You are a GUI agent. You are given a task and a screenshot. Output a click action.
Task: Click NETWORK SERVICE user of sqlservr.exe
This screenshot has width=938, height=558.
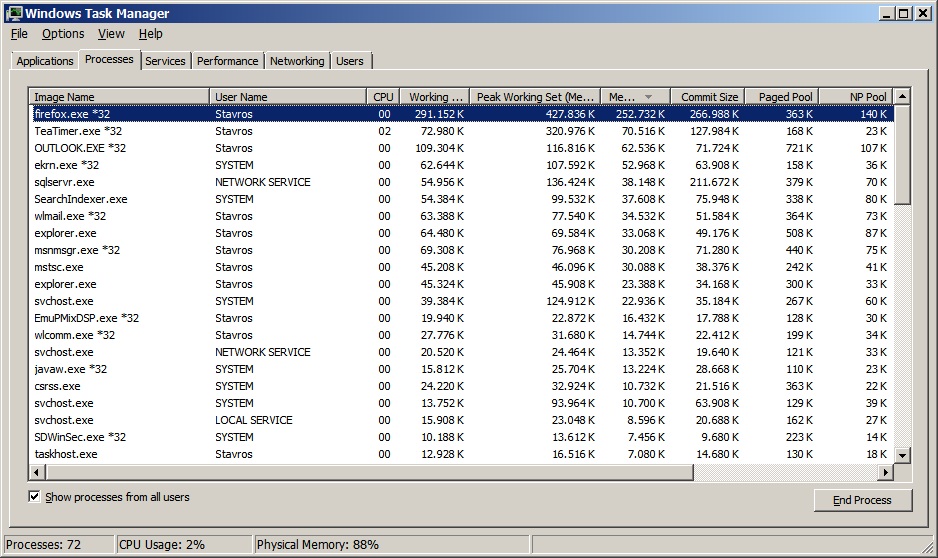[263, 182]
